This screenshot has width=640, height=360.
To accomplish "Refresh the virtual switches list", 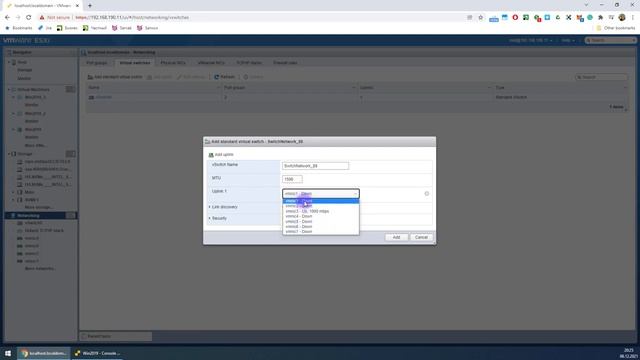I will 224,77.
